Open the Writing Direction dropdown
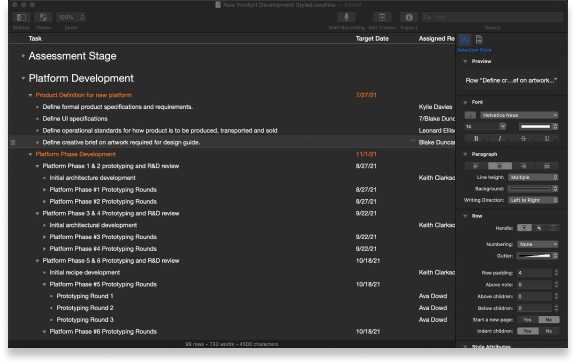576x364 pixels. click(533, 200)
